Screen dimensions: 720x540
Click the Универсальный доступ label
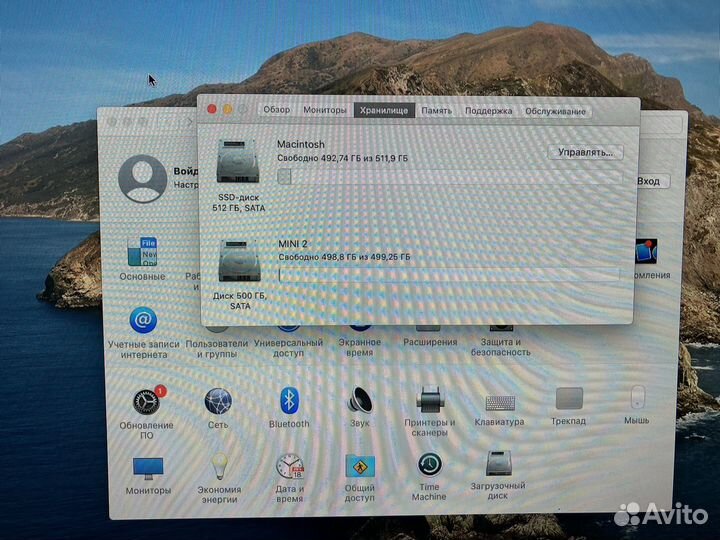(x=288, y=348)
